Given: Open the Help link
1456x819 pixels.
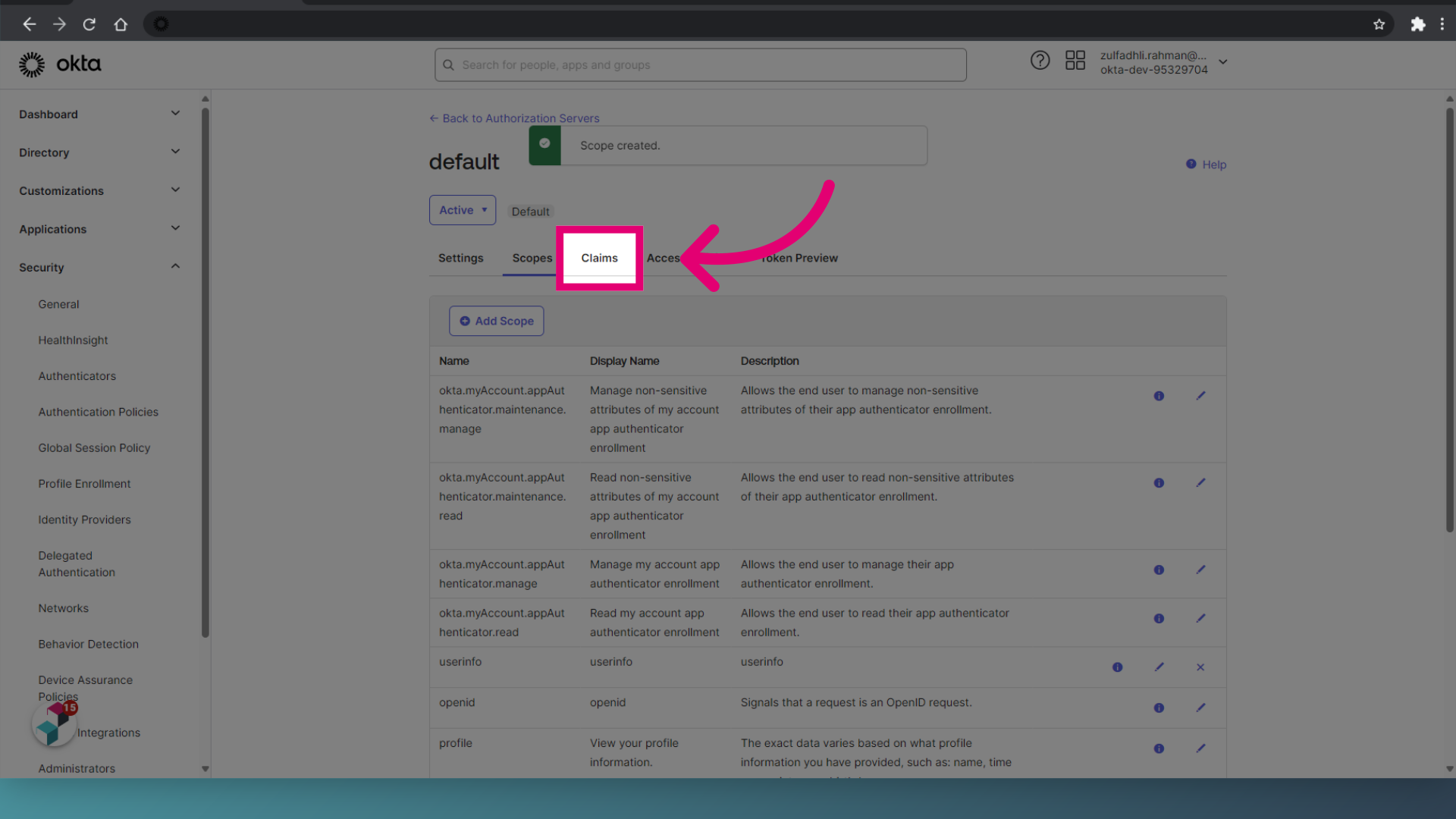Looking at the screenshot, I should [x=1206, y=165].
